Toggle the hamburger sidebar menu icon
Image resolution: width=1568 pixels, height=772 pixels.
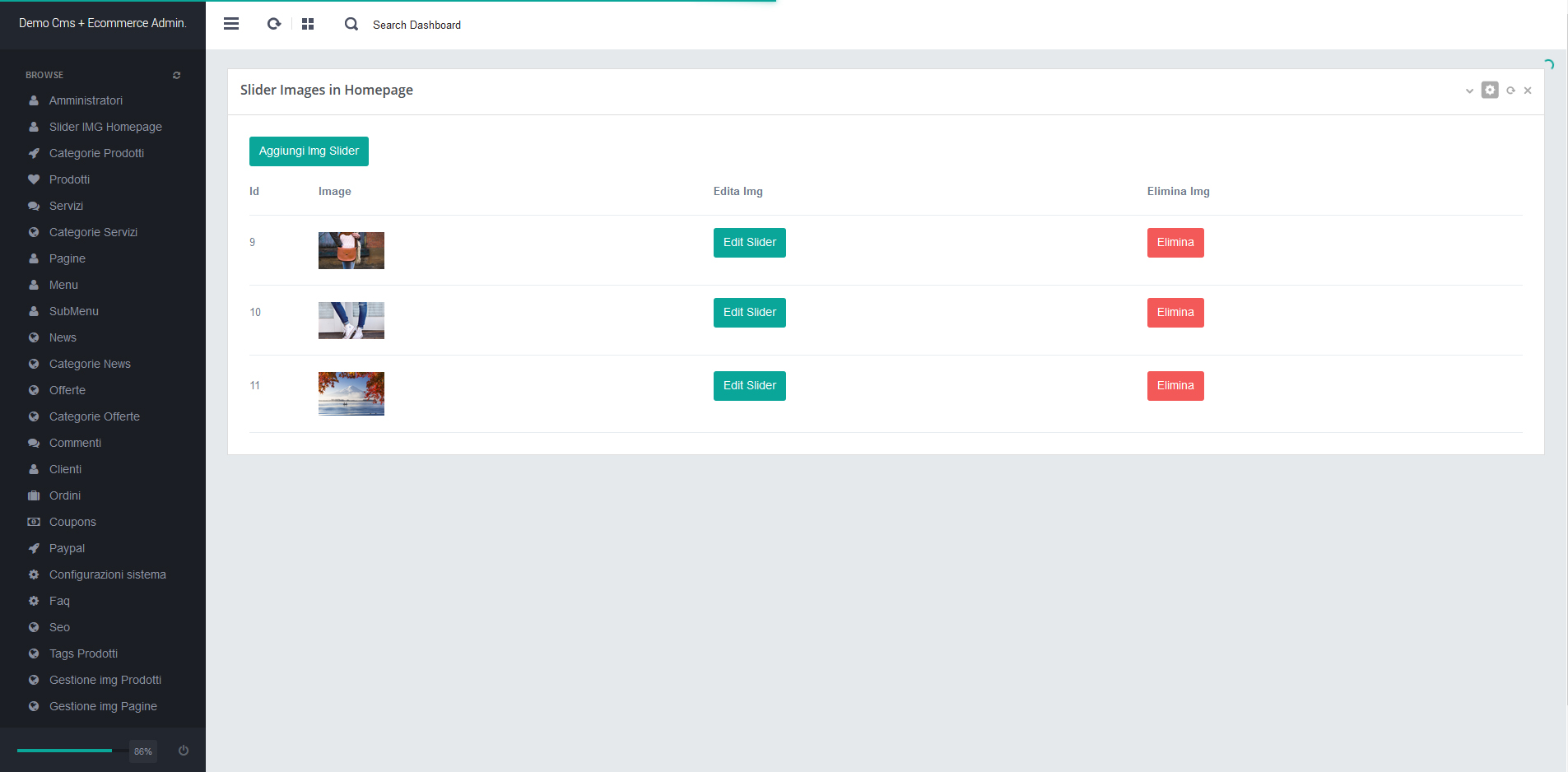(x=231, y=24)
